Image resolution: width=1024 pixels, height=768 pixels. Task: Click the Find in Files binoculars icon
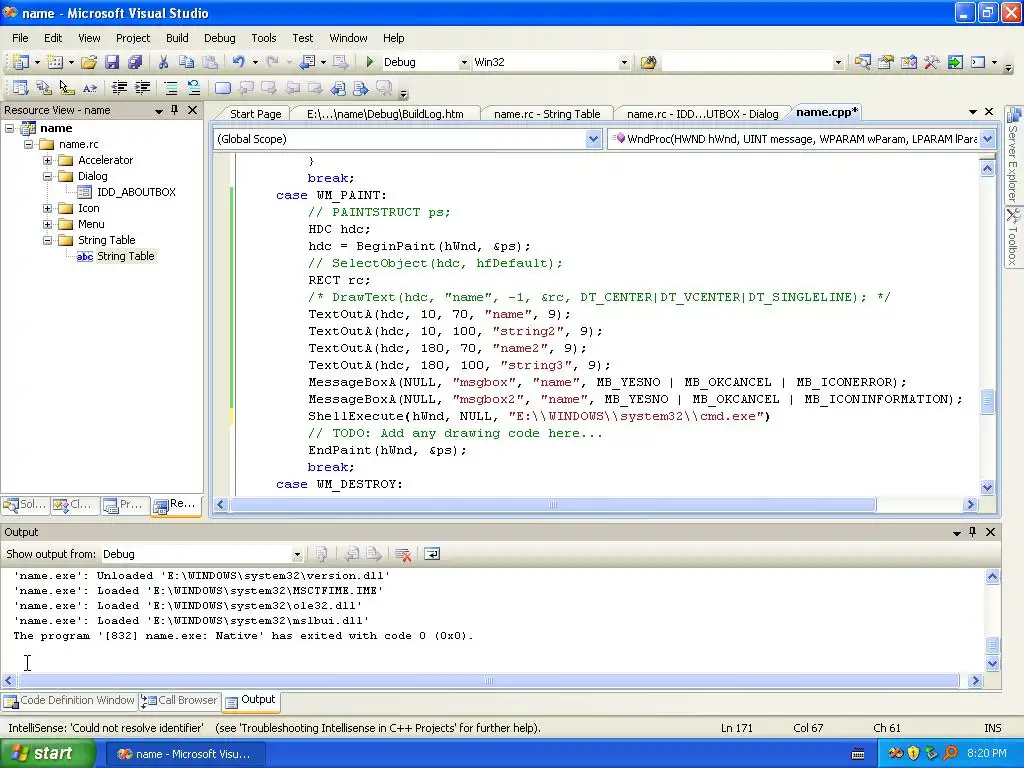(x=648, y=62)
